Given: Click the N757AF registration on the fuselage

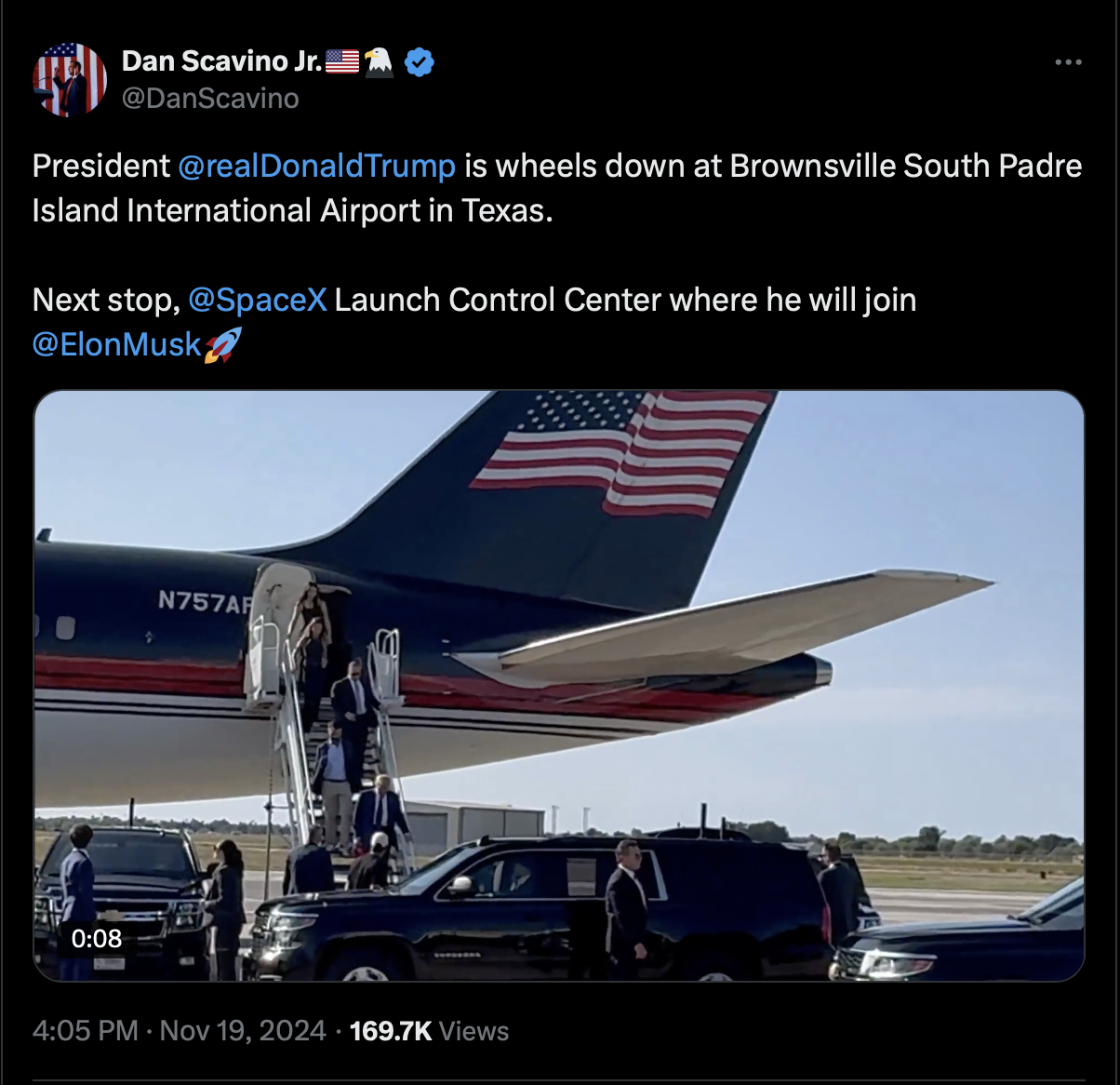Looking at the screenshot, I should (x=205, y=602).
